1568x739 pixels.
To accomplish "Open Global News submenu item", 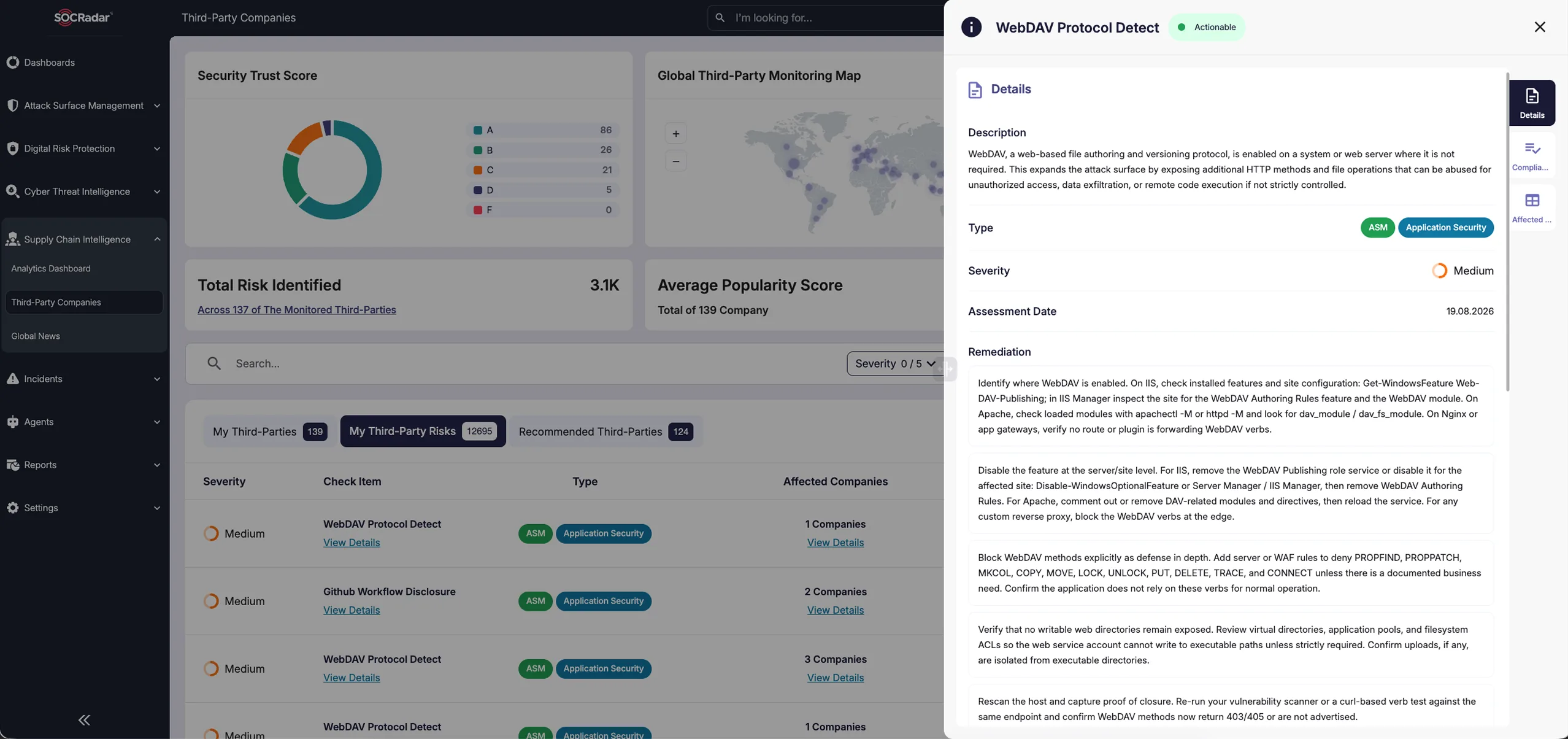I will tap(36, 336).
